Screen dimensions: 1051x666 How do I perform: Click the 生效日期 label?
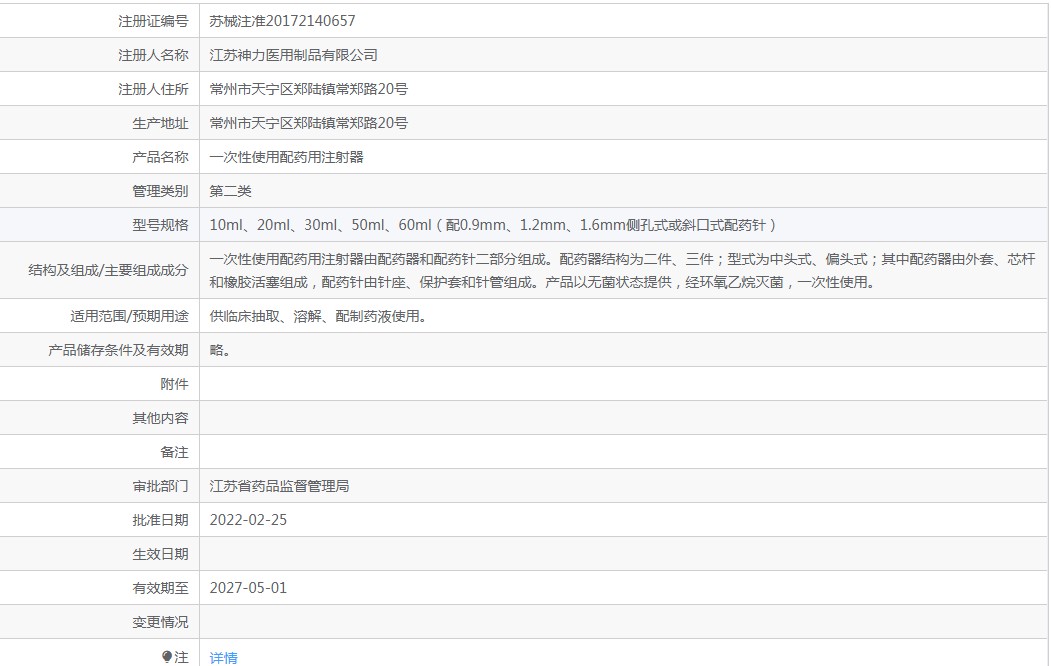coord(160,555)
